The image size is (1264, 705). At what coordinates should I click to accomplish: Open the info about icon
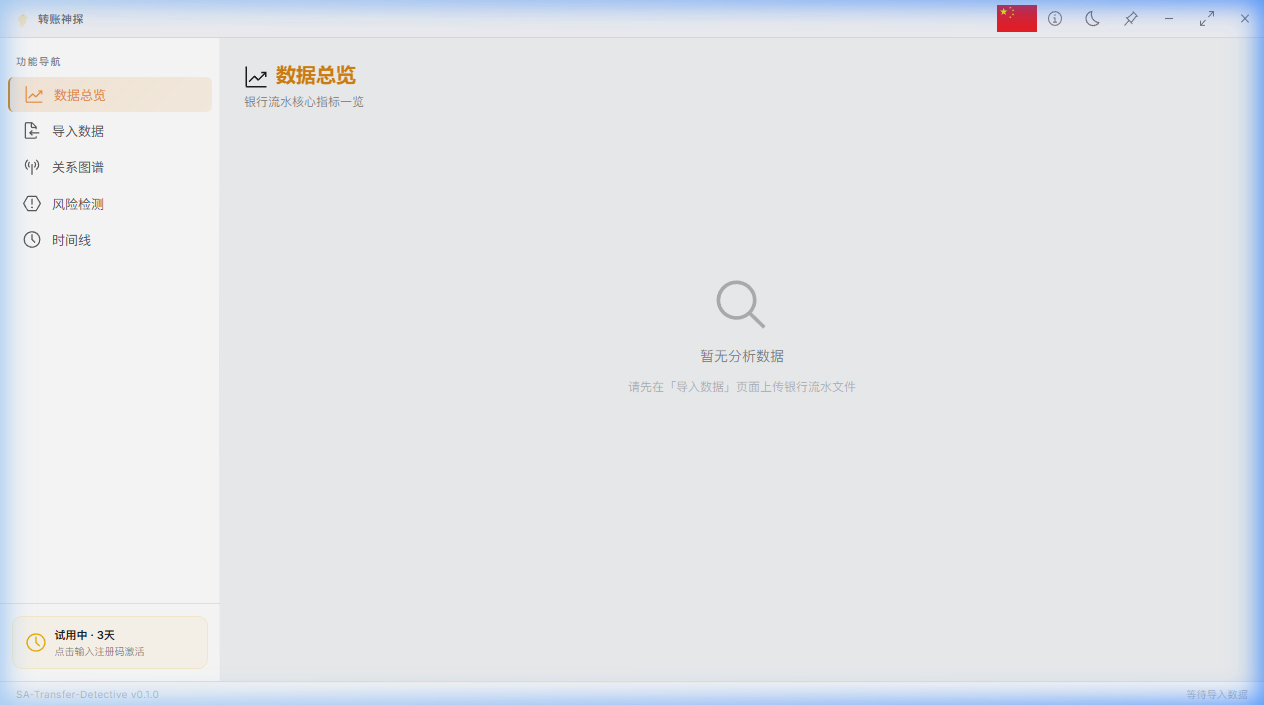pos(1055,19)
